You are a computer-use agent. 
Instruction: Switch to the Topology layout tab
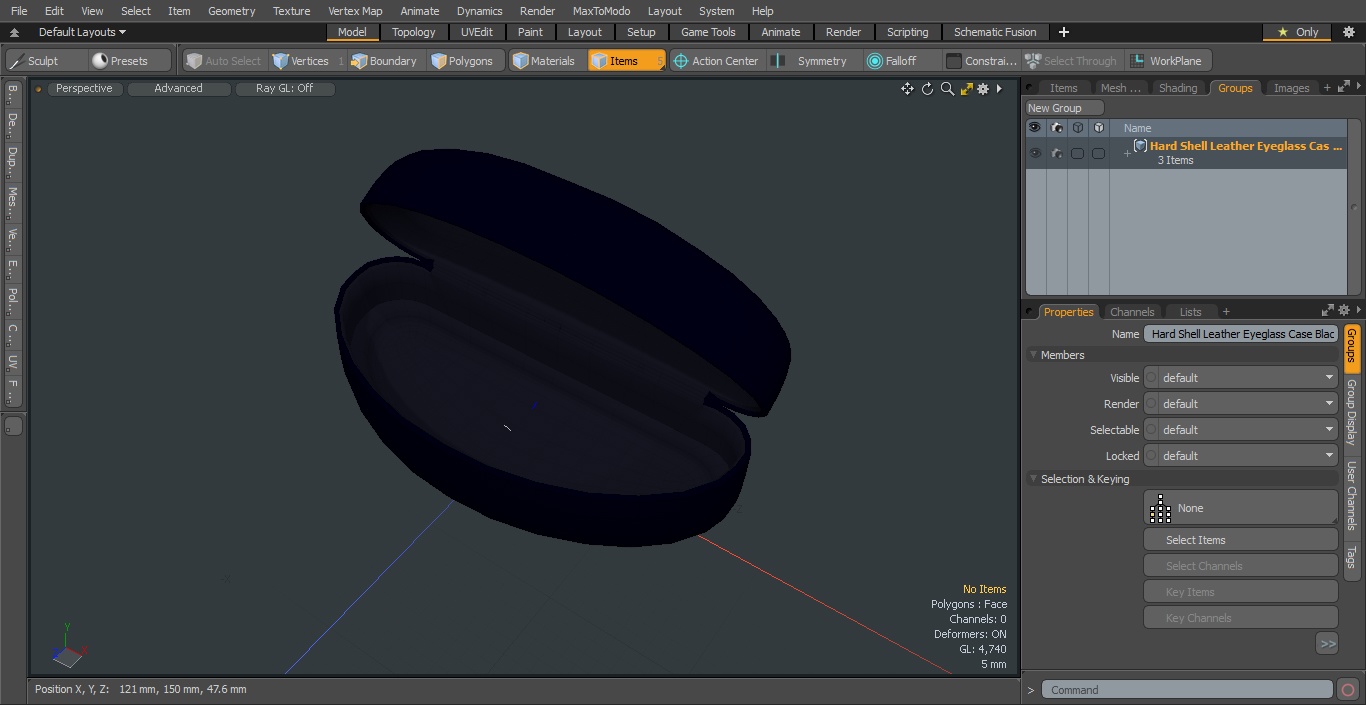coord(413,32)
